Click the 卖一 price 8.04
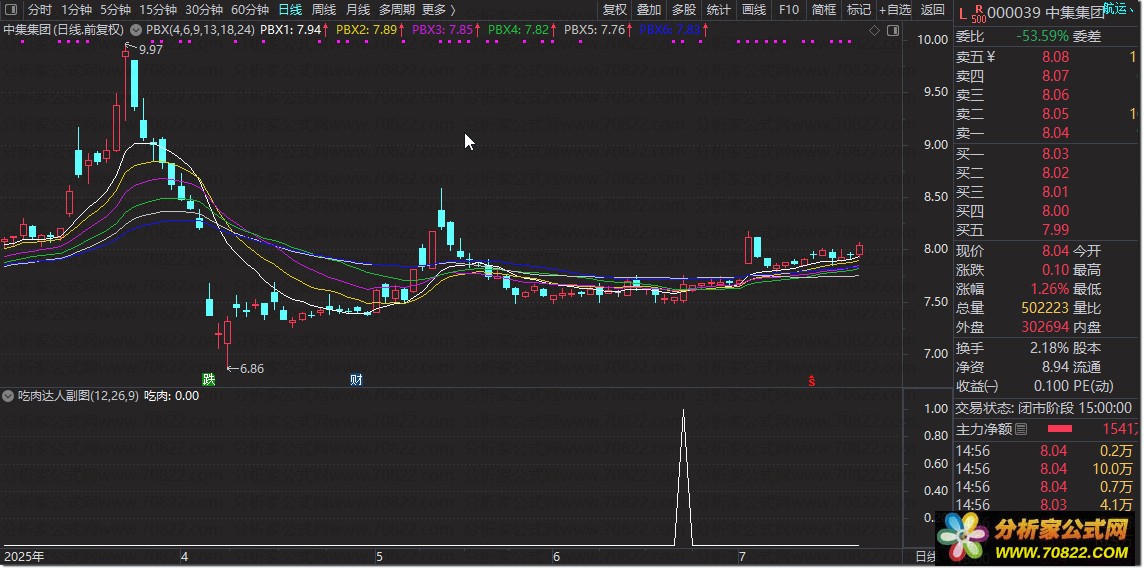This screenshot has height=569, width=1145. (1054, 133)
